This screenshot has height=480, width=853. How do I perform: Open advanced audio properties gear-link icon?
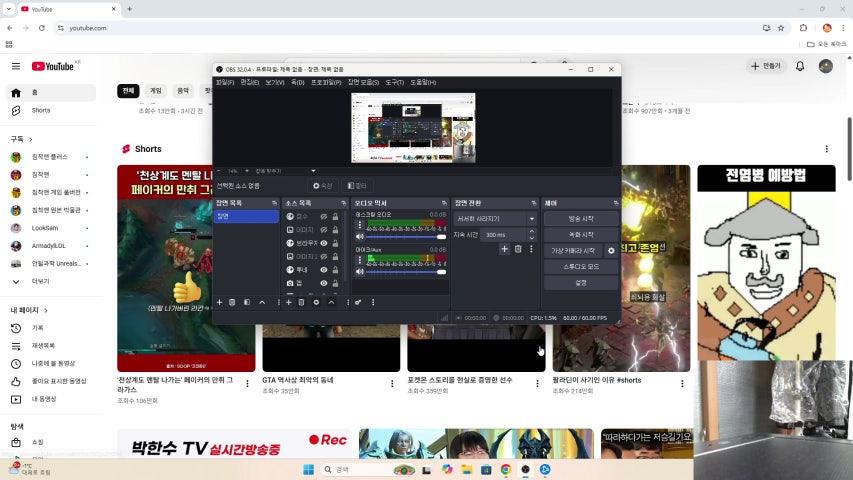tap(358, 302)
